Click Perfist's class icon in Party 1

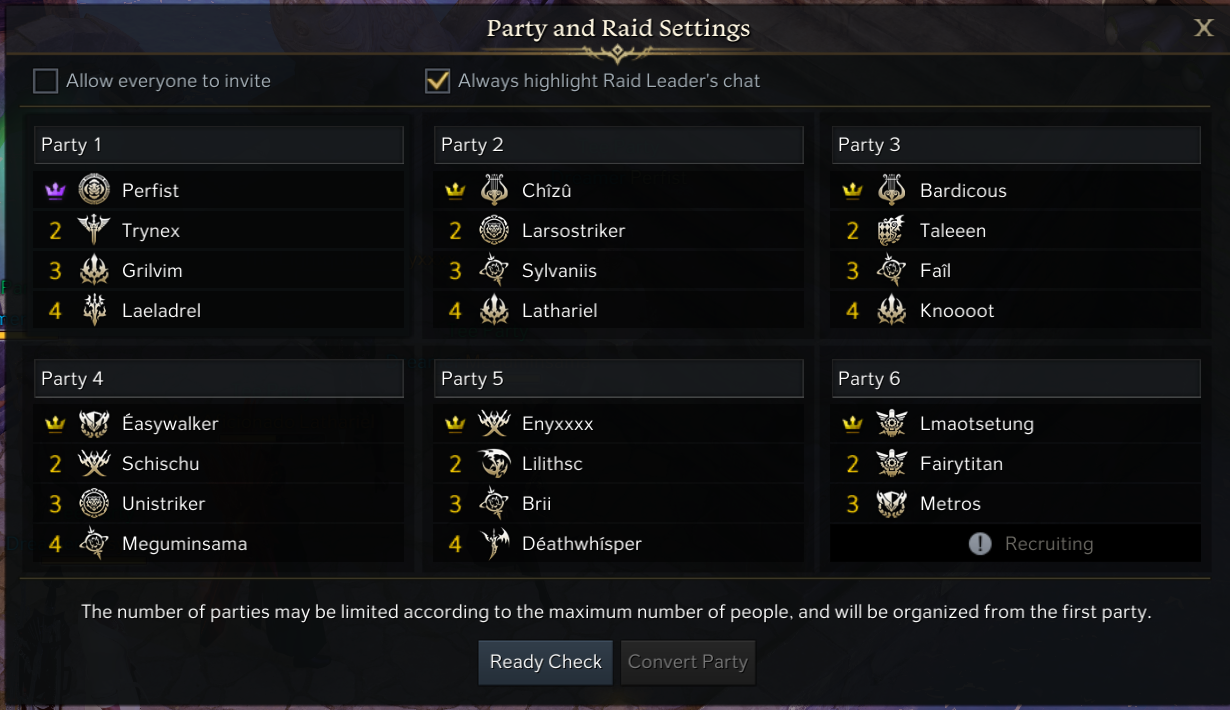click(94, 190)
